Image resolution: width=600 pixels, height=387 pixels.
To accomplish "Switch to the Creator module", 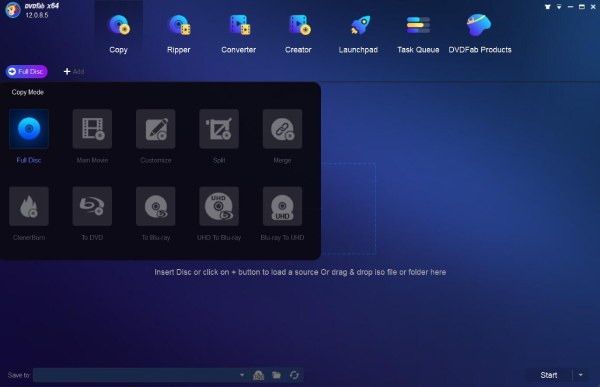I will coord(298,34).
